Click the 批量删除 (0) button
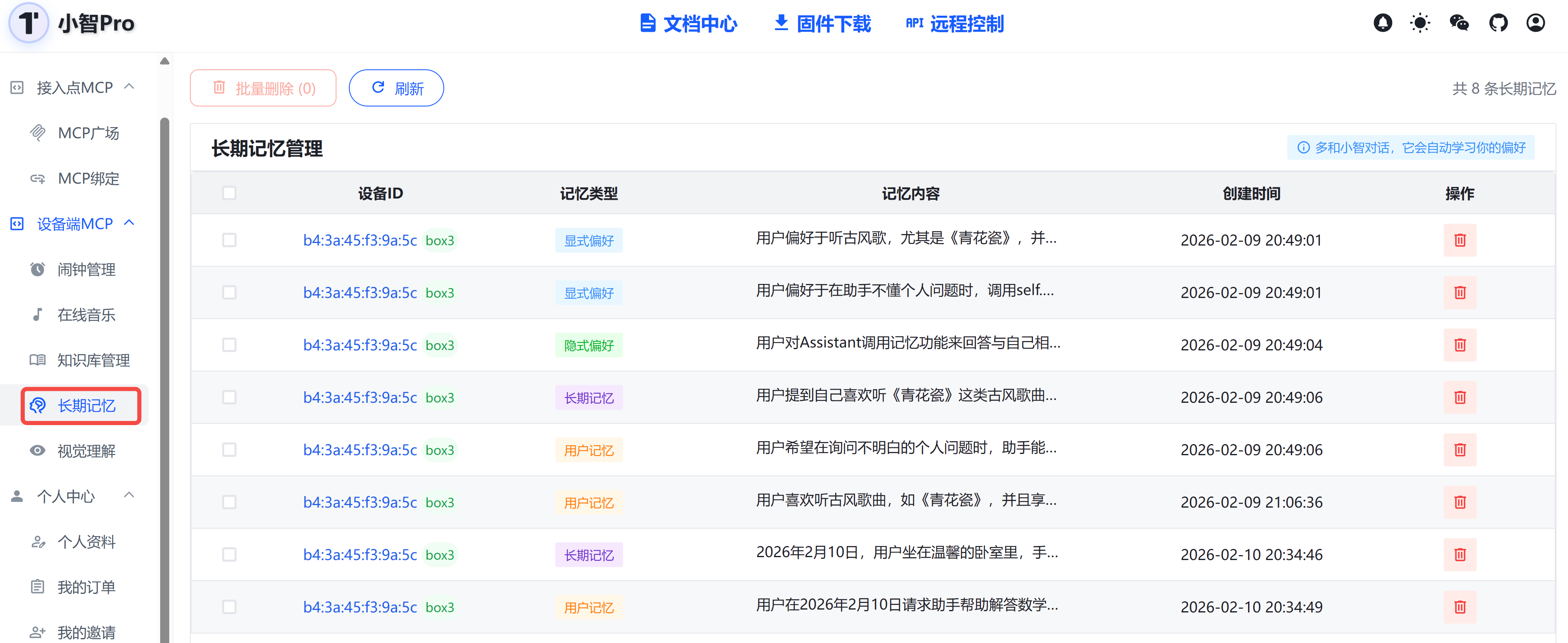The image size is (1568, 643). (x=263, y=88)
